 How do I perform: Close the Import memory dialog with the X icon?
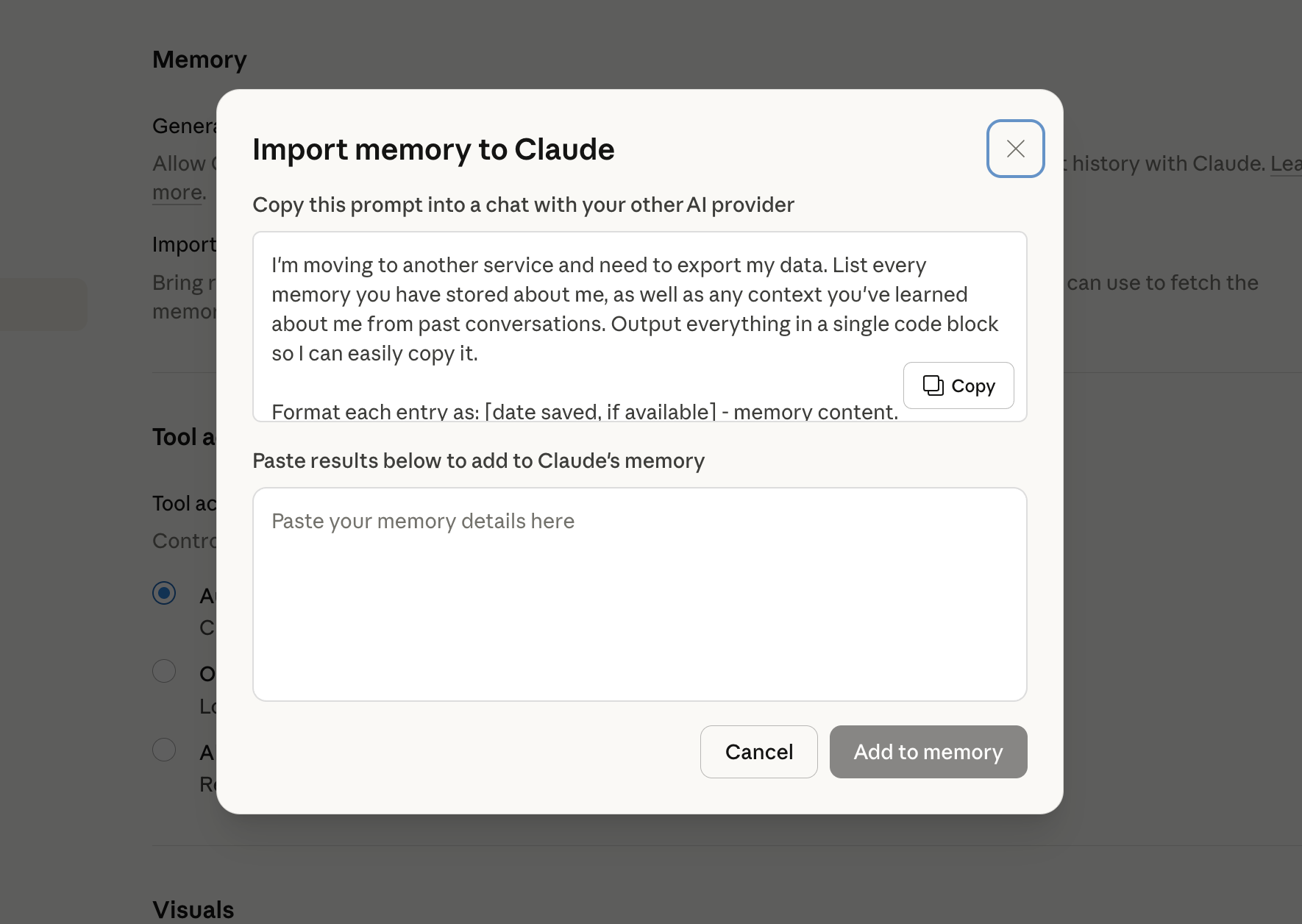tap(1015, 149)
